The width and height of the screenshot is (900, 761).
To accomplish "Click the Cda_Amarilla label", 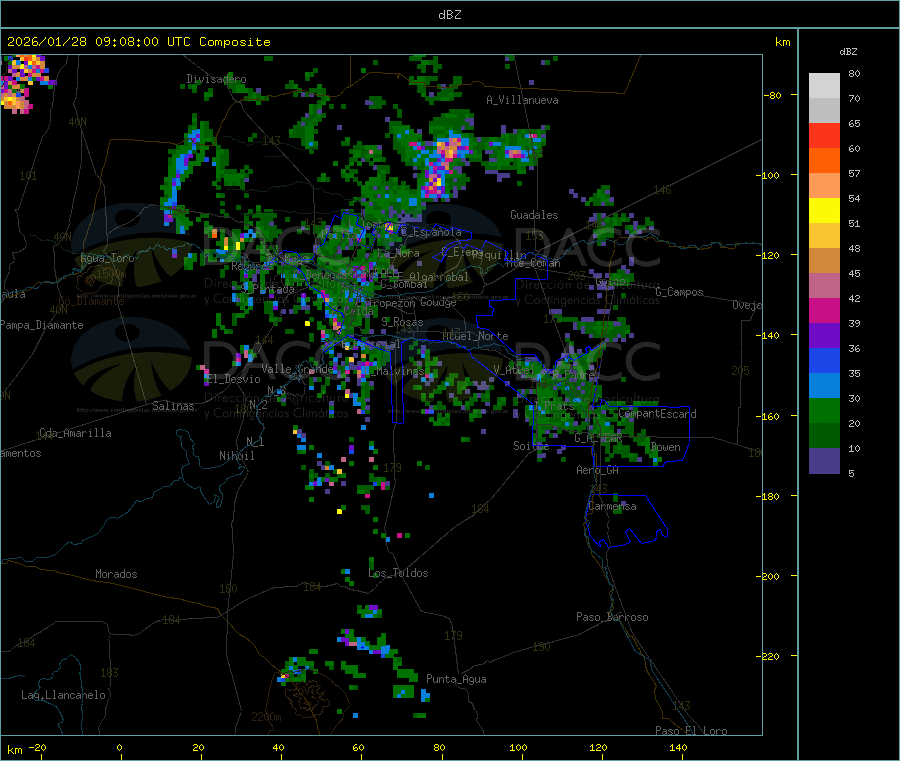I will coord(75,433).
